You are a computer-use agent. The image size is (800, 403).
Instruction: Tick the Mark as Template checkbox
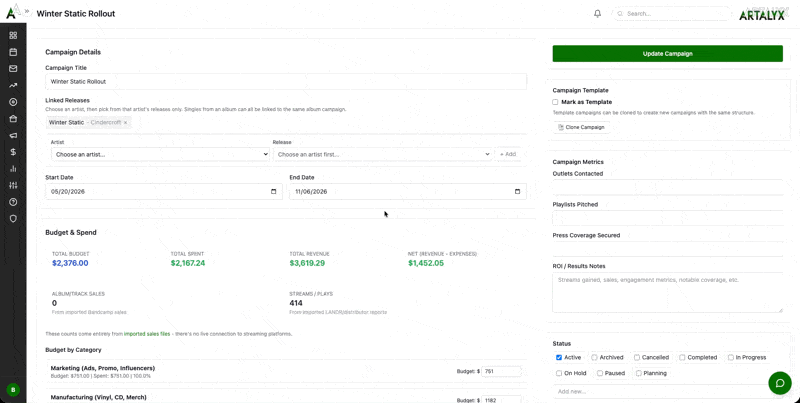(555, 102)
